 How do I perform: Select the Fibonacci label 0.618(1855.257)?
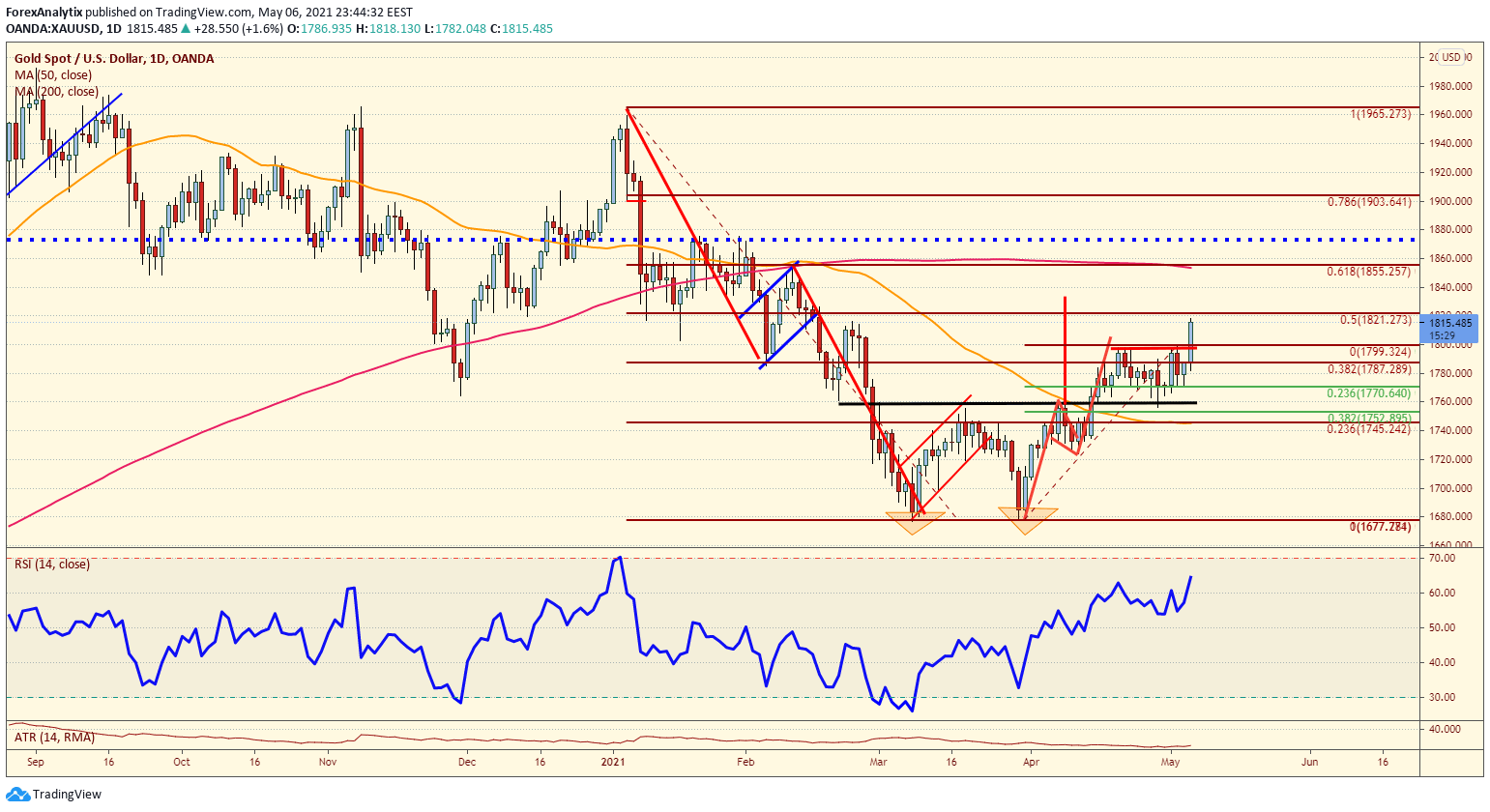(1369, 273)
